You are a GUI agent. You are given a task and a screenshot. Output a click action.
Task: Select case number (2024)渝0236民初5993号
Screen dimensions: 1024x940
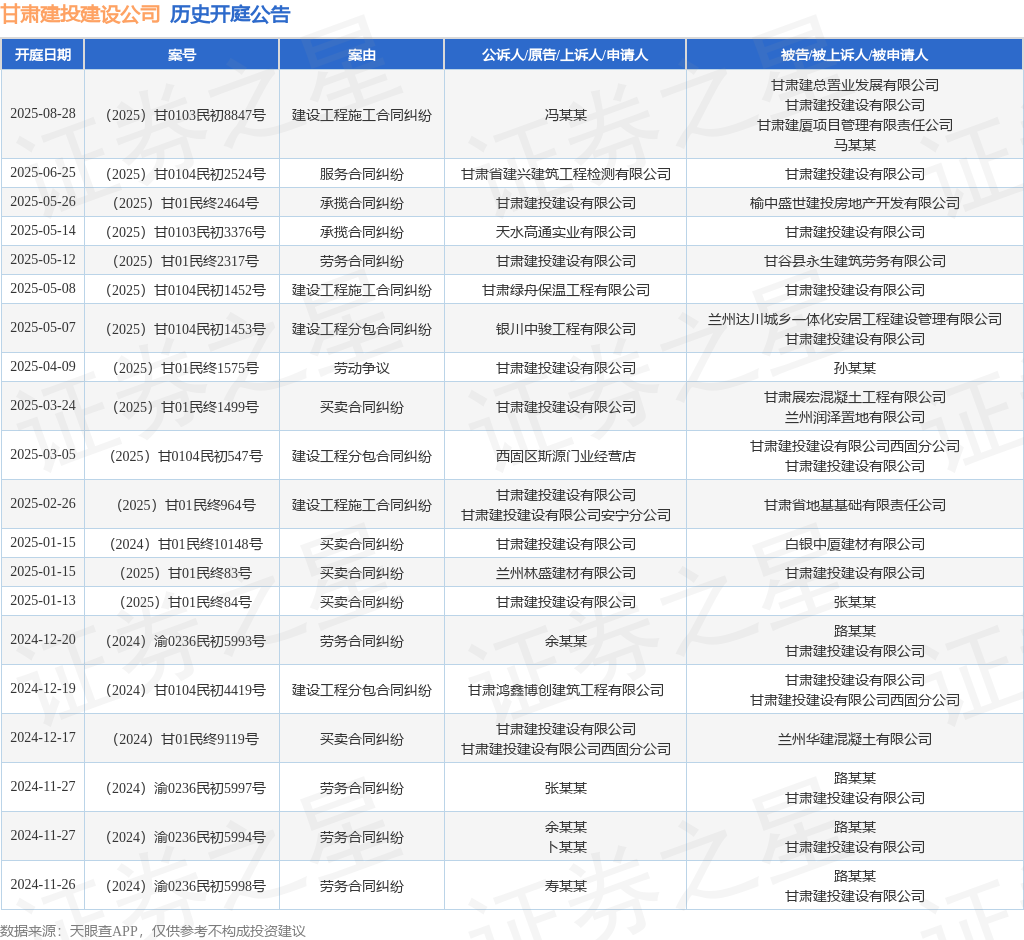pos(185,641)
